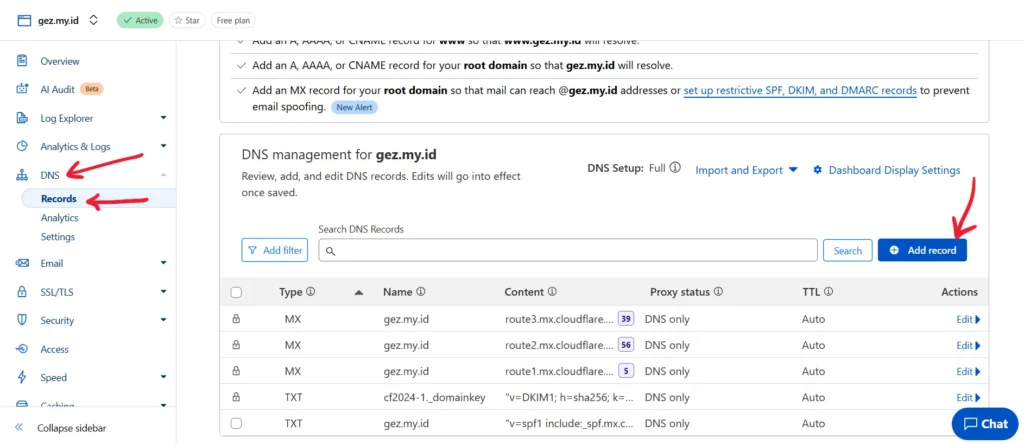Click the gear icon beside Dashboard Display Settings
Image resolution: width=1024 pixels, height=444 pixels.
(817, 170)
